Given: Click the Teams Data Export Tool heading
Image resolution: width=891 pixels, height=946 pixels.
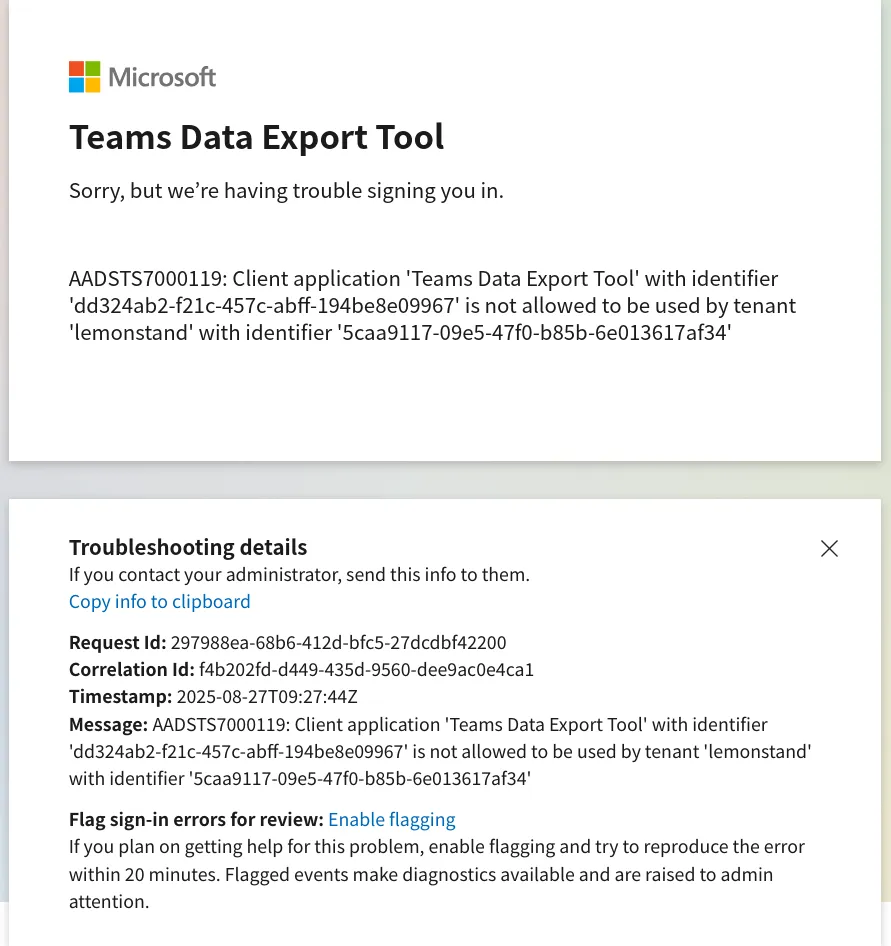Looking at the screenshot, I should click(256, 137).
